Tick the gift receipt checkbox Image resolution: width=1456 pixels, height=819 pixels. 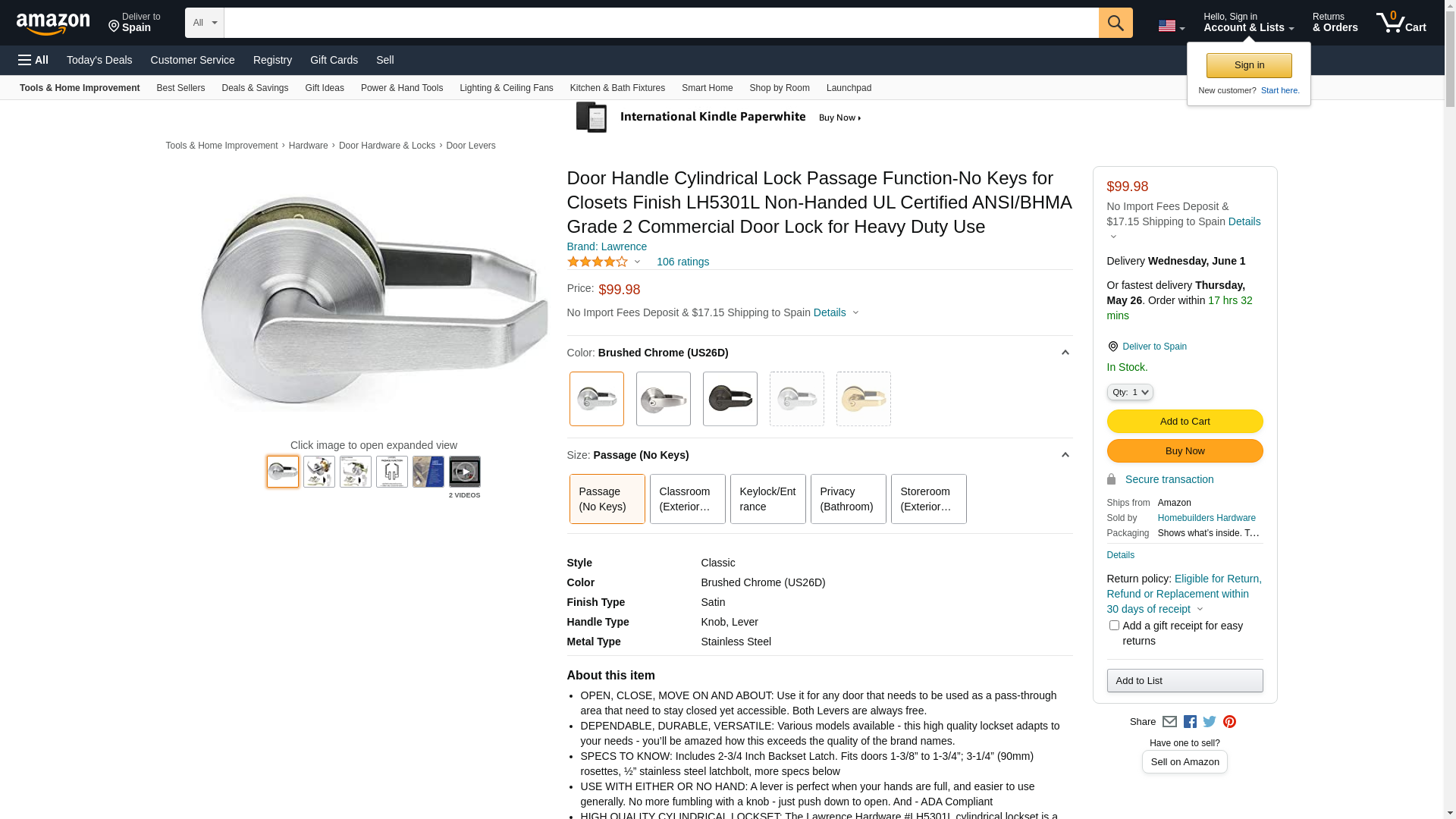click(x=1114, y=626)
